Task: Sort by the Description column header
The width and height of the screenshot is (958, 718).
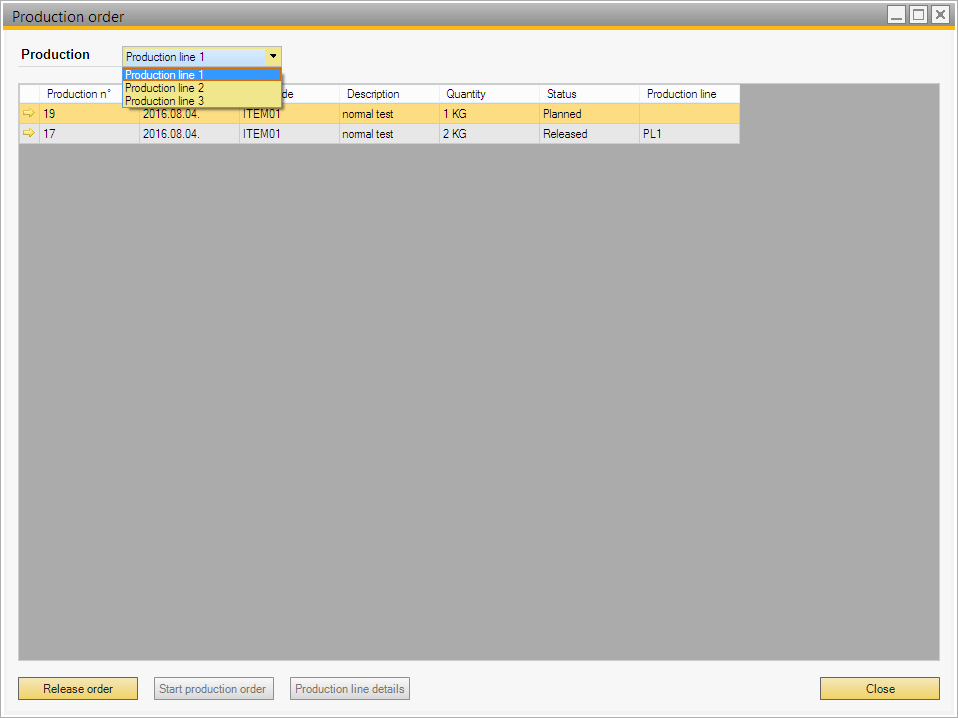Action: click(388, 94)
